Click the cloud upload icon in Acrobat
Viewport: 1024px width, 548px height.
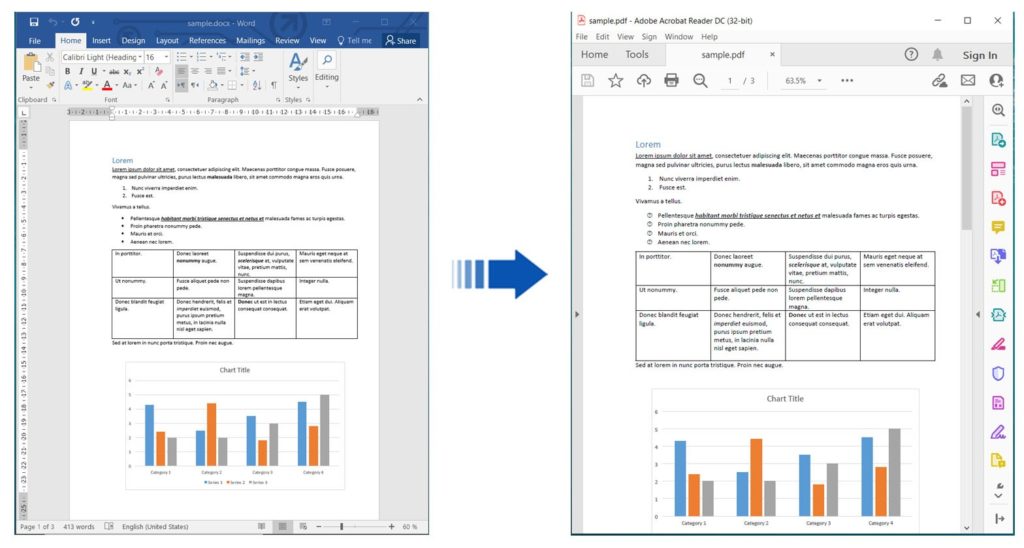tap(643, 80)
